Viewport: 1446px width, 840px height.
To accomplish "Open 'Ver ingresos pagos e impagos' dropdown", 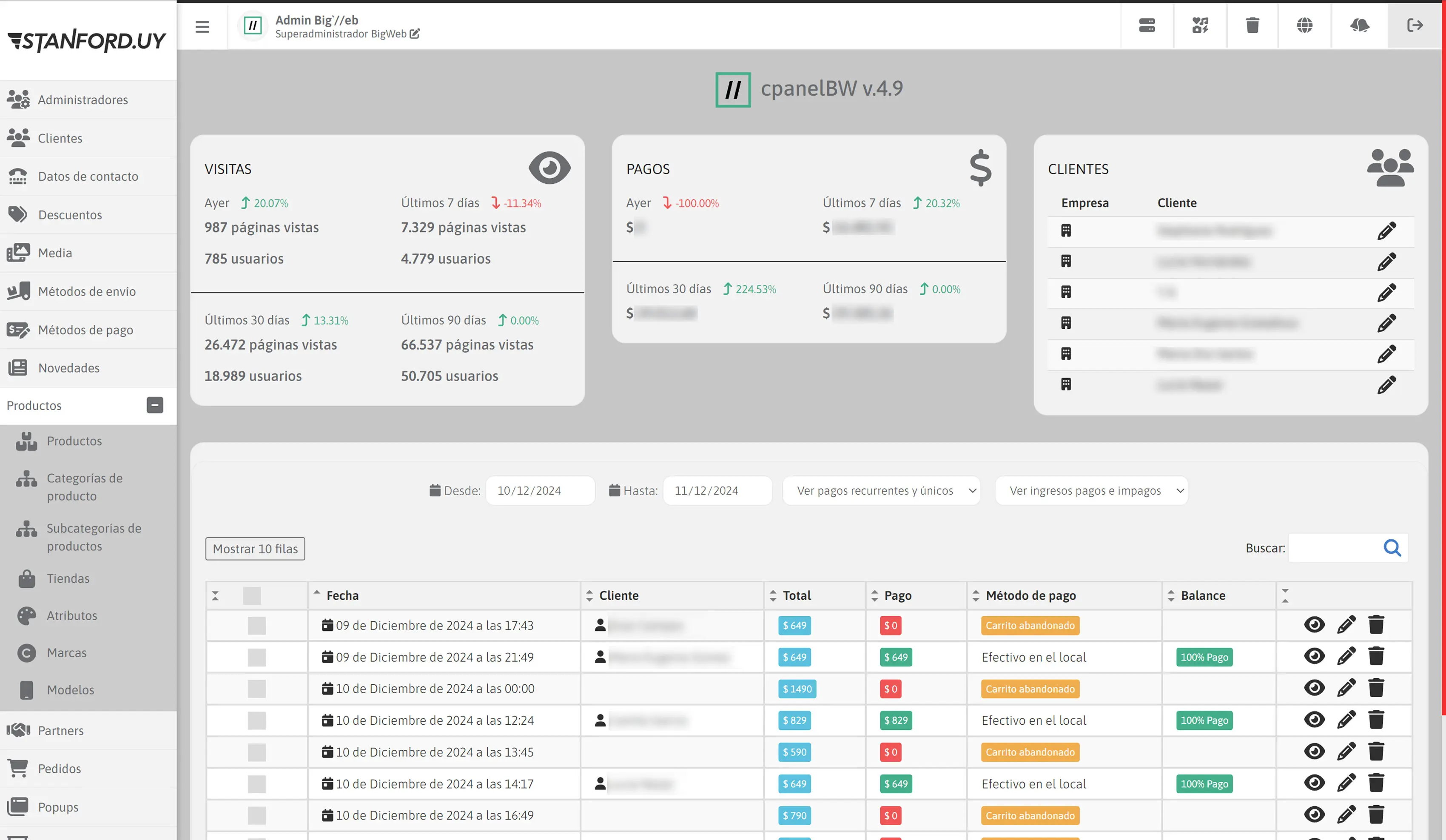I will [x=1091, y=490].
